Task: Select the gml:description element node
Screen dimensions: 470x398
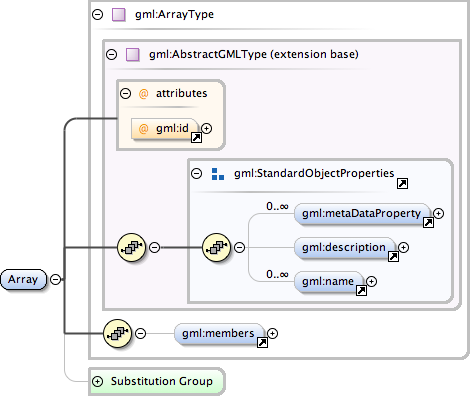Action: coord(344,248)
